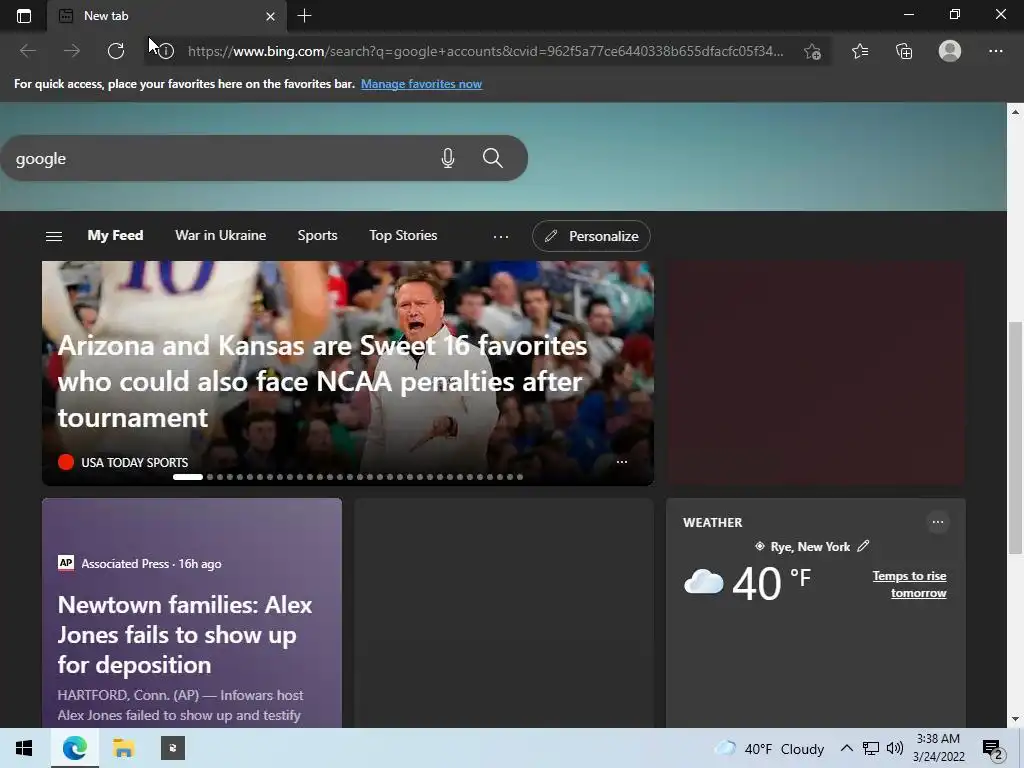1024x768 pixels.
Task: Edit weather location pencil icon
Action: click(x=863, y=546)
